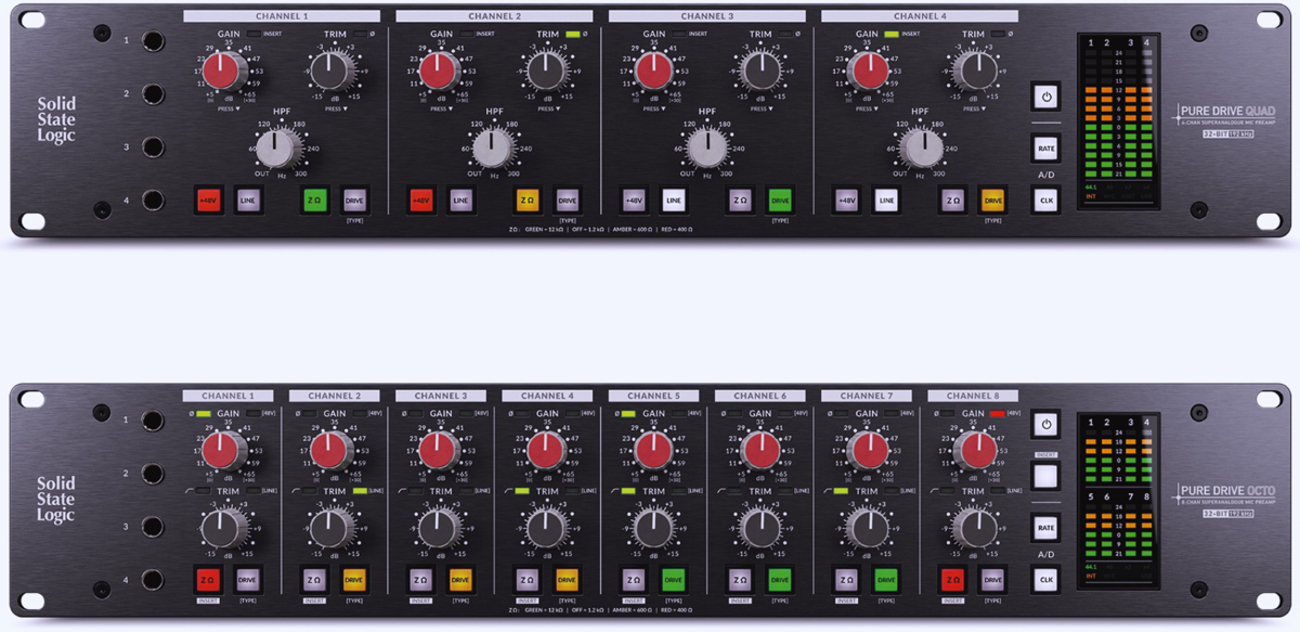Toggle Octo Channel 6 Z Ω button
Viewport: 1300px width, 632px height.
pyautogui.click(x=741, y=579)
